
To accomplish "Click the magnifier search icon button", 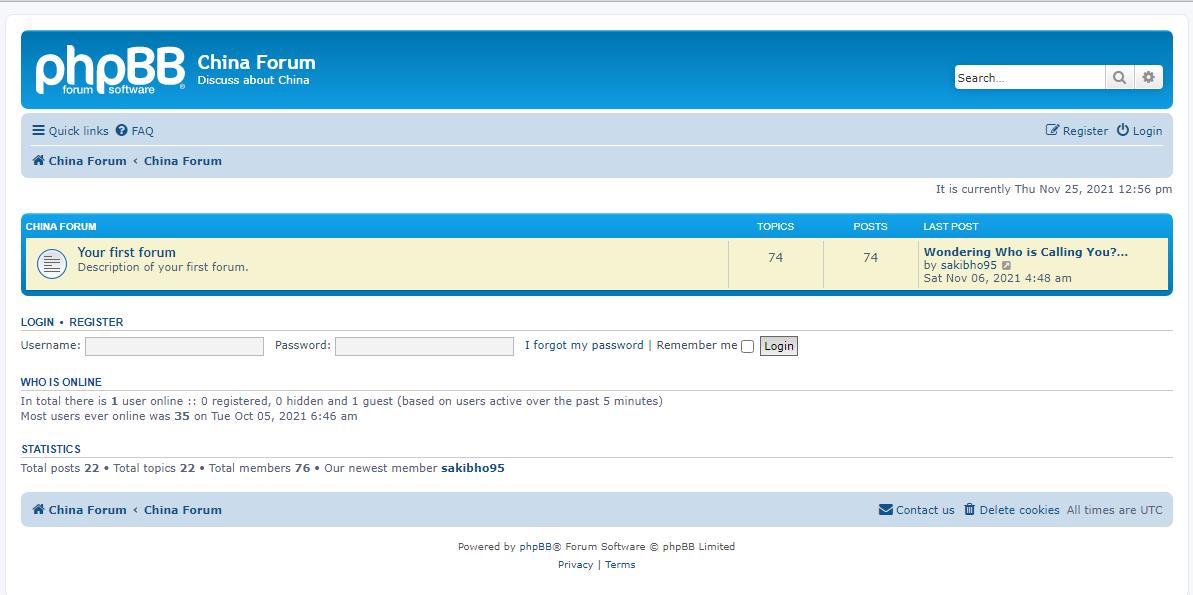I will tap(1119, 77).
